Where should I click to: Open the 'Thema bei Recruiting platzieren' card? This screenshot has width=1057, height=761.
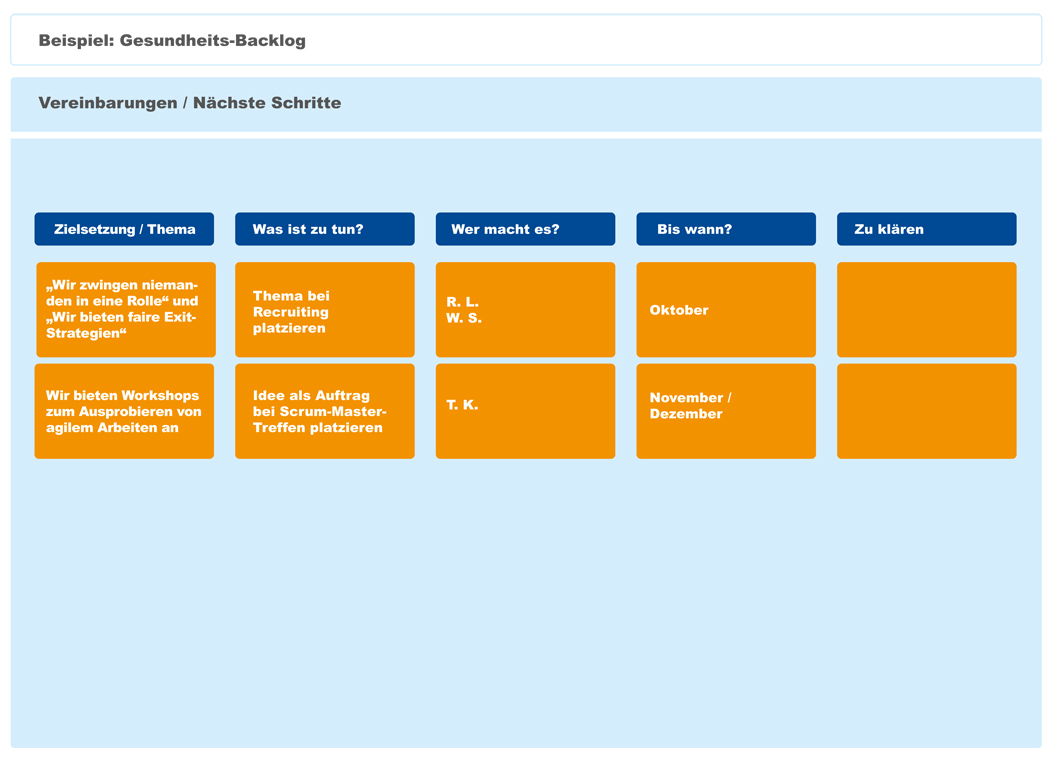pyautogui.click(x=325, y=309)
